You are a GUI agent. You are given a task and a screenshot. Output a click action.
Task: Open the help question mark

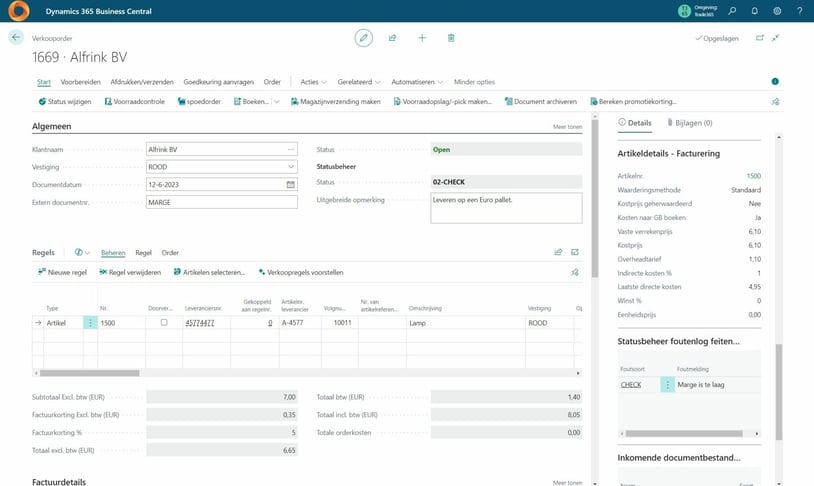click(x=799, y=11)
